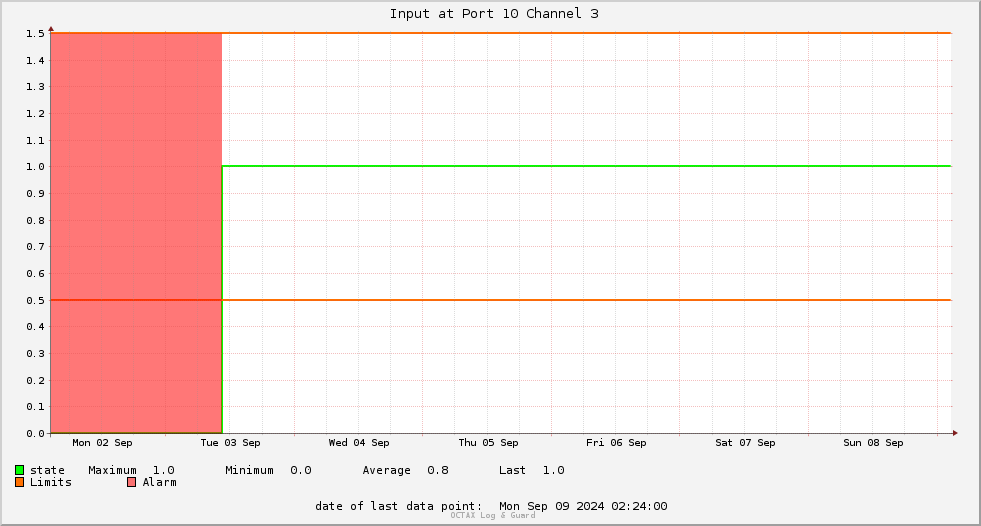Click the last data point date text
The width and height of the screenshot is (981, 526).
(x=491, y=506)
